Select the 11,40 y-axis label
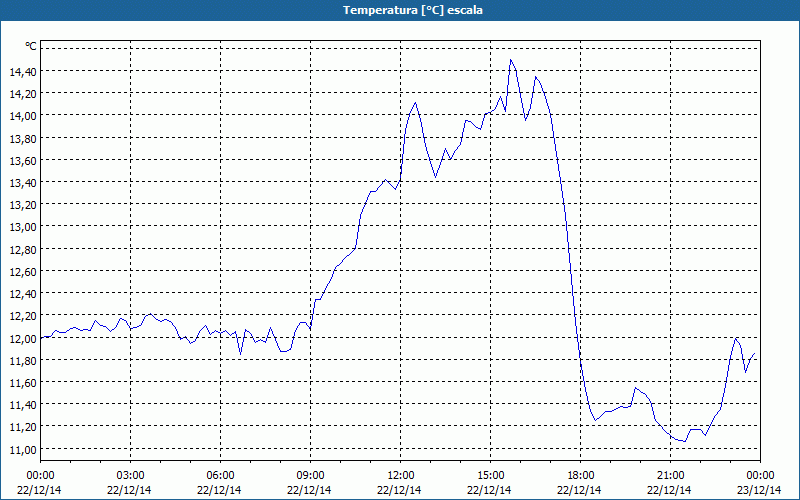The width and height of the screenshot is (800, 500). coord(23,405)
